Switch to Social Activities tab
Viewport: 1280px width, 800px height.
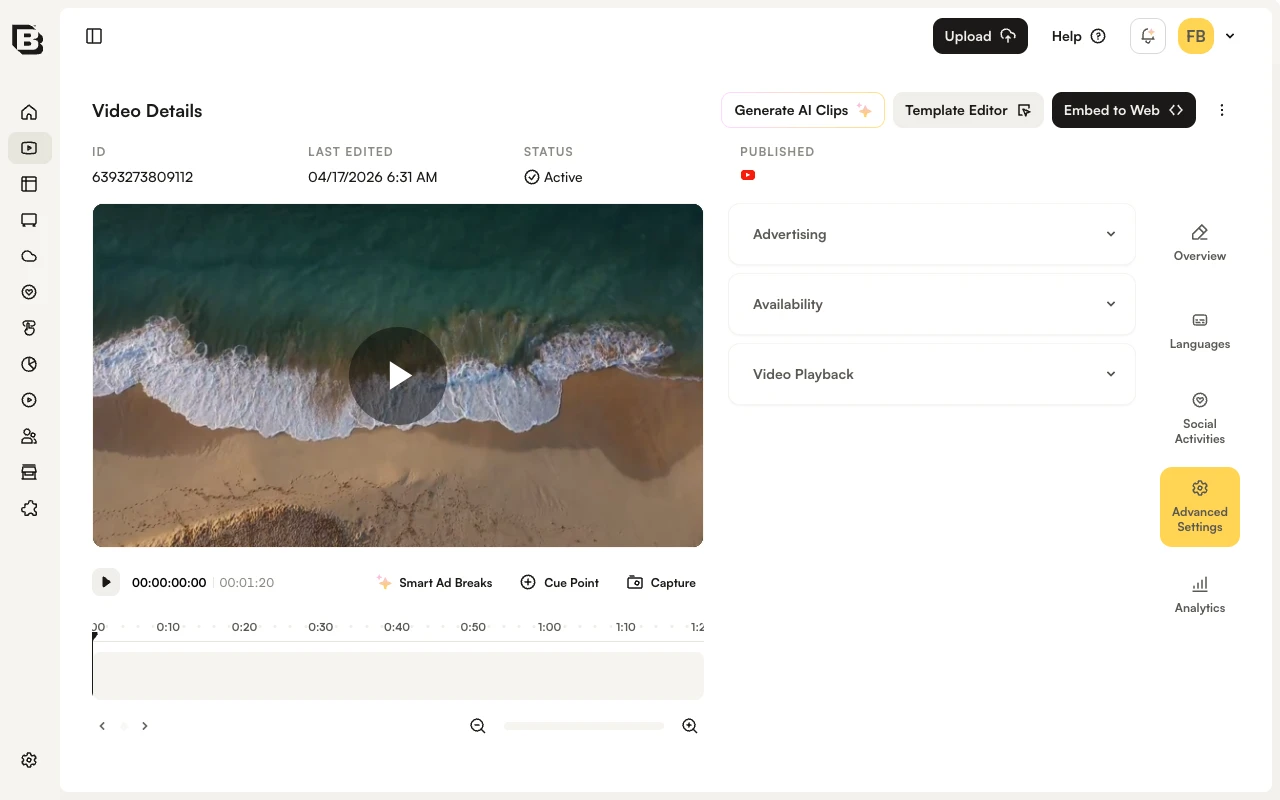point(1200,418)
